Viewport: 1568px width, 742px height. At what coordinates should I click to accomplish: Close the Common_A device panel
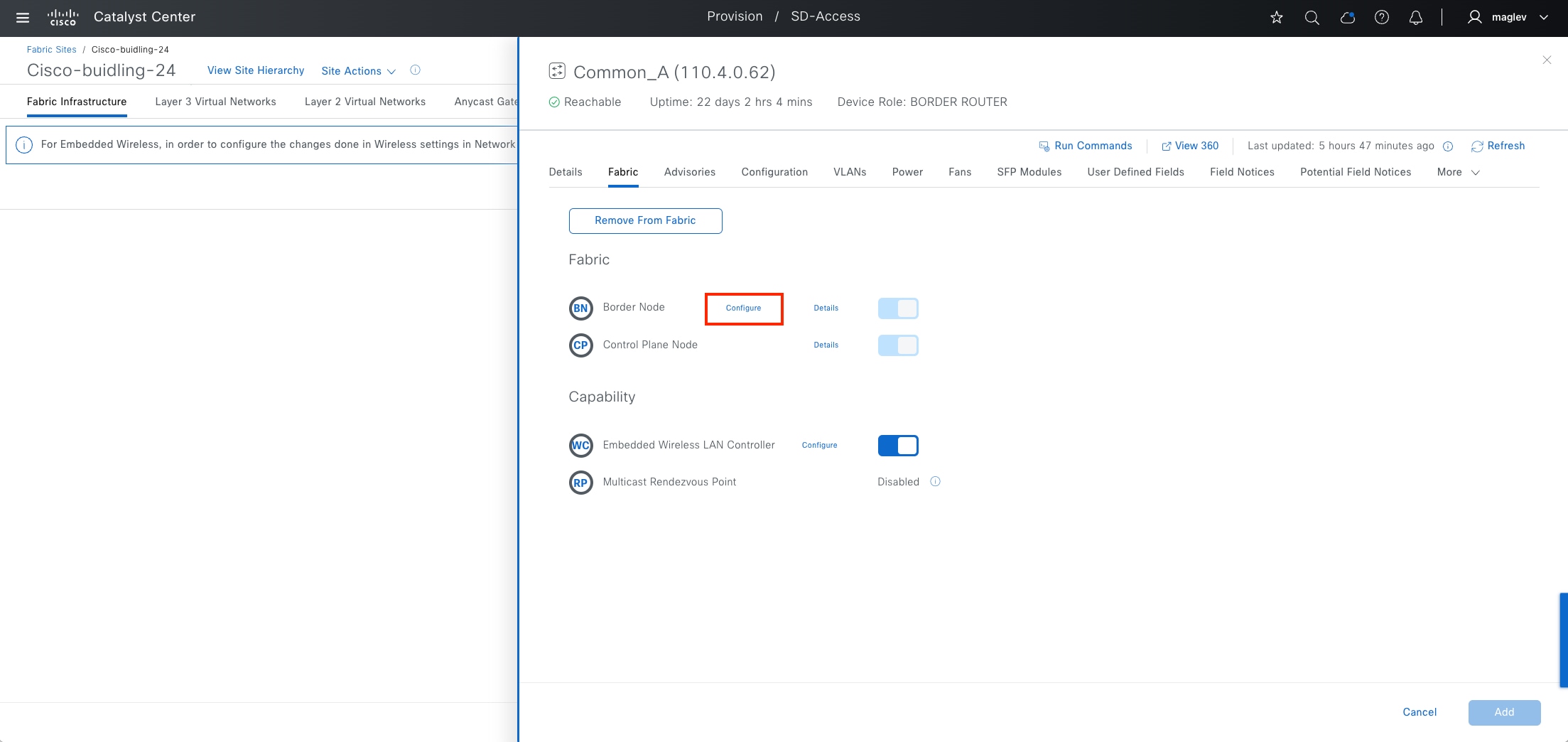(1547, 60)
